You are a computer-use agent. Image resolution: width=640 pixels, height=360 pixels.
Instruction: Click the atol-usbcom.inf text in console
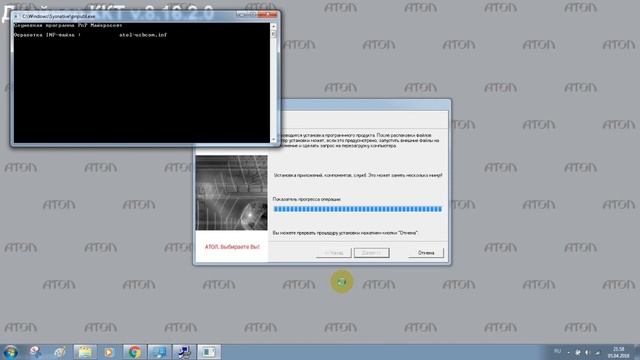click(x=143, y=35)
